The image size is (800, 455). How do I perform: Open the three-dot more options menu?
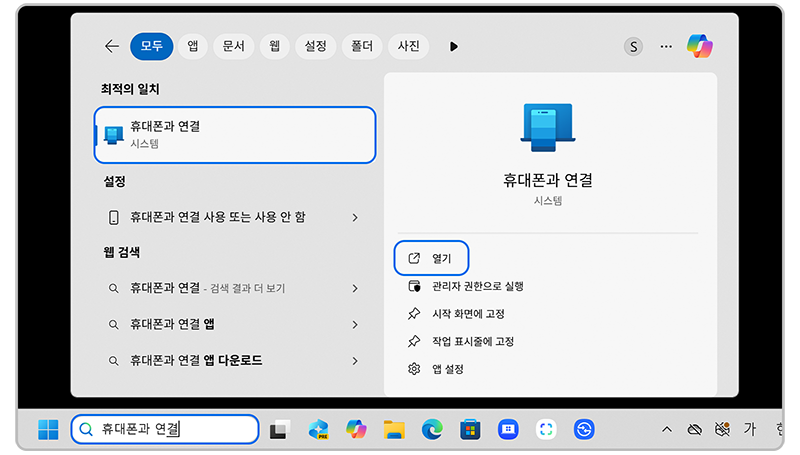(666, 46)
